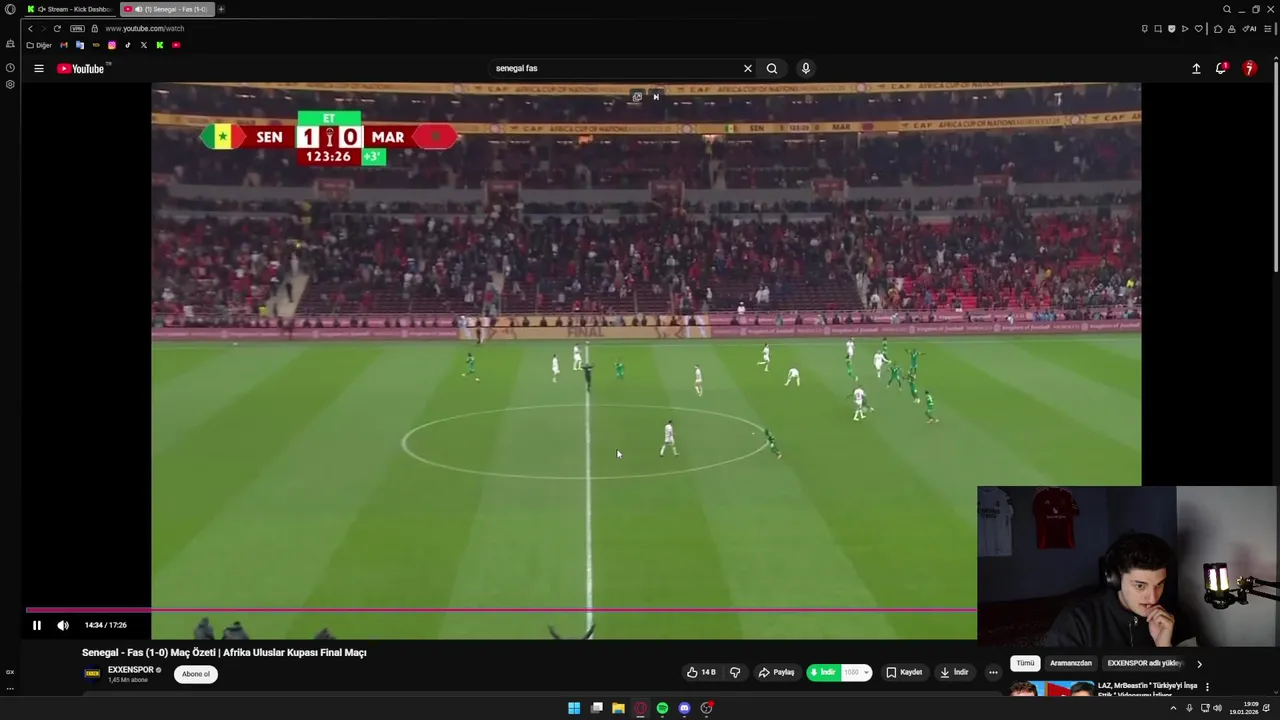1280x720 pixels.
Task: Take a snapshot with the toolbar capture icon
Action: pos(1158,28)
